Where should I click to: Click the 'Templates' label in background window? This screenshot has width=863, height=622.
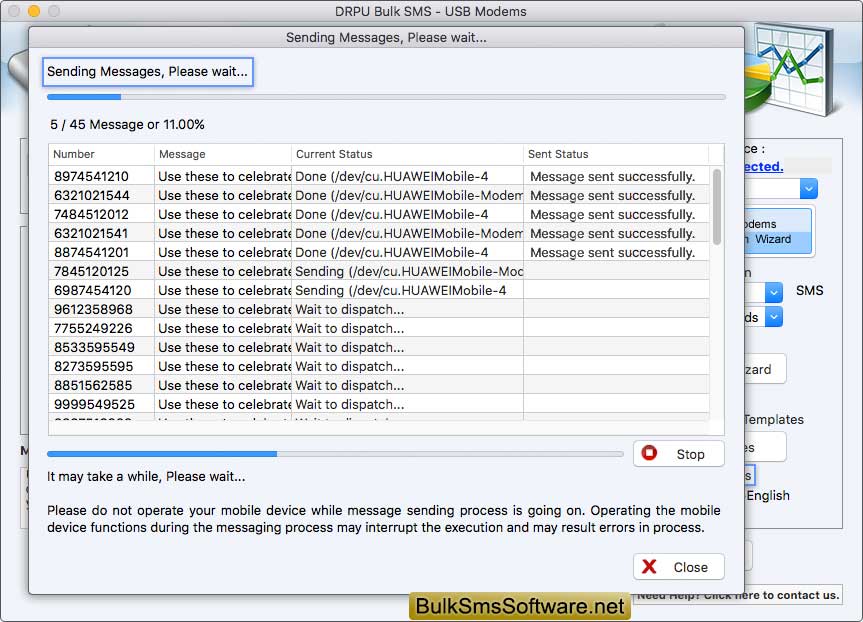774,419
